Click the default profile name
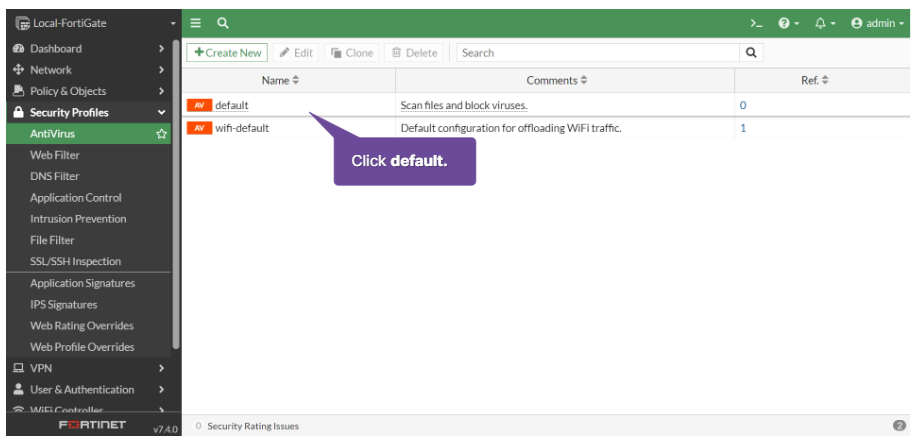The width and height of the screenshot is (919, 448). point(232,106)
